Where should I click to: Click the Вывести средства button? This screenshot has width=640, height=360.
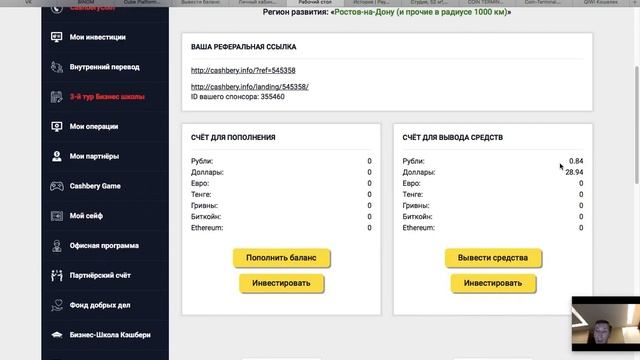pyautogui.click(x=493, y=258)
